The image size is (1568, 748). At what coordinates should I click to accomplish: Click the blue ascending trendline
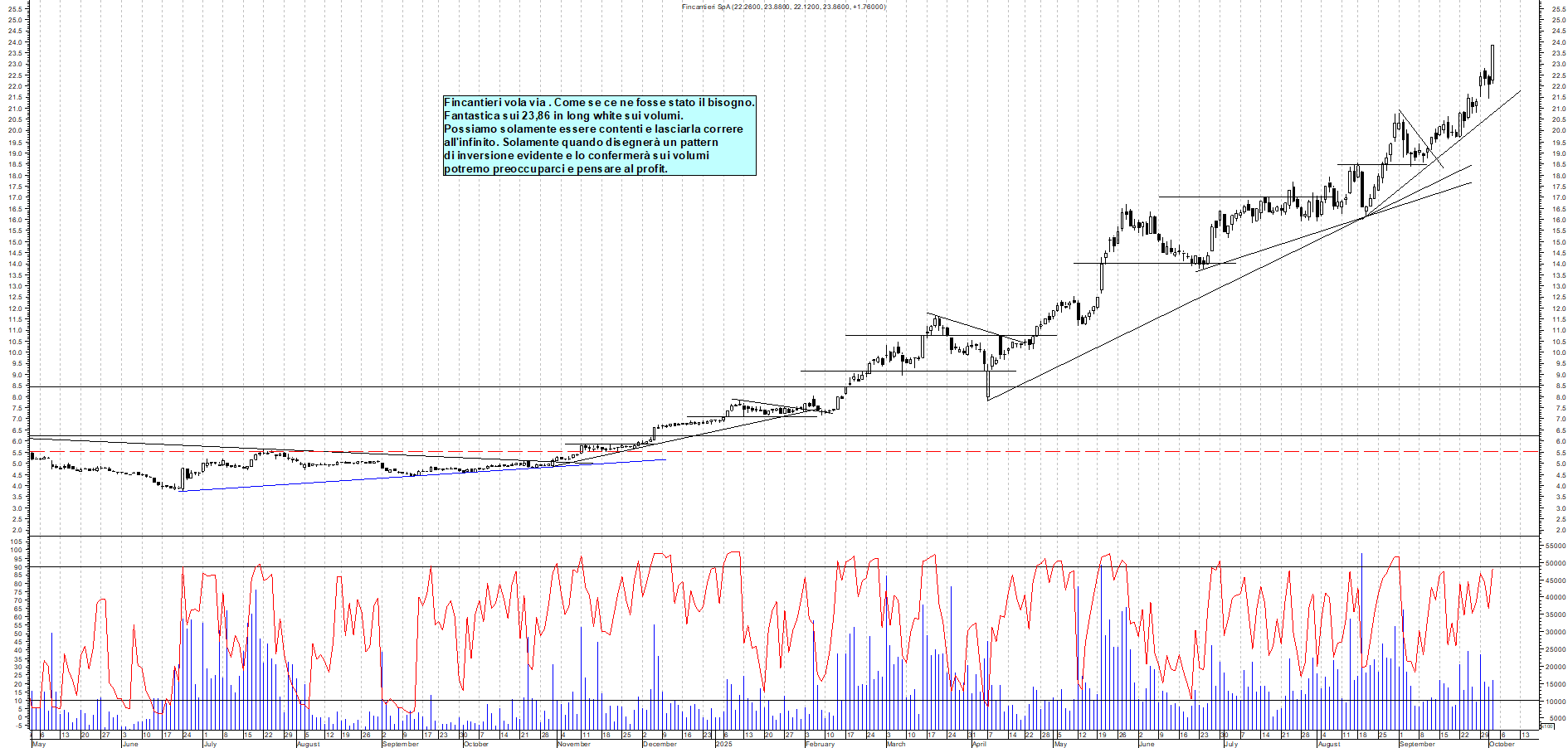click(x=415, y=475)
